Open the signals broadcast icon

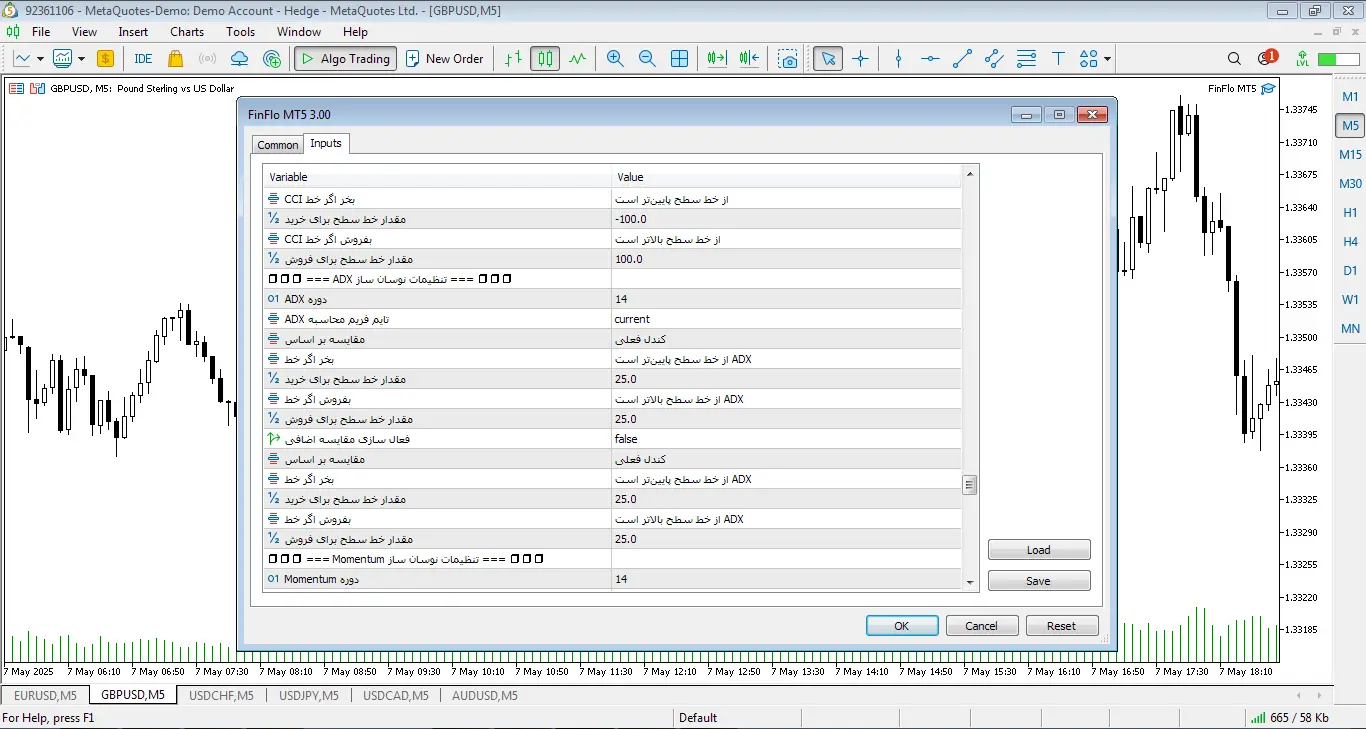coord(207,59)
